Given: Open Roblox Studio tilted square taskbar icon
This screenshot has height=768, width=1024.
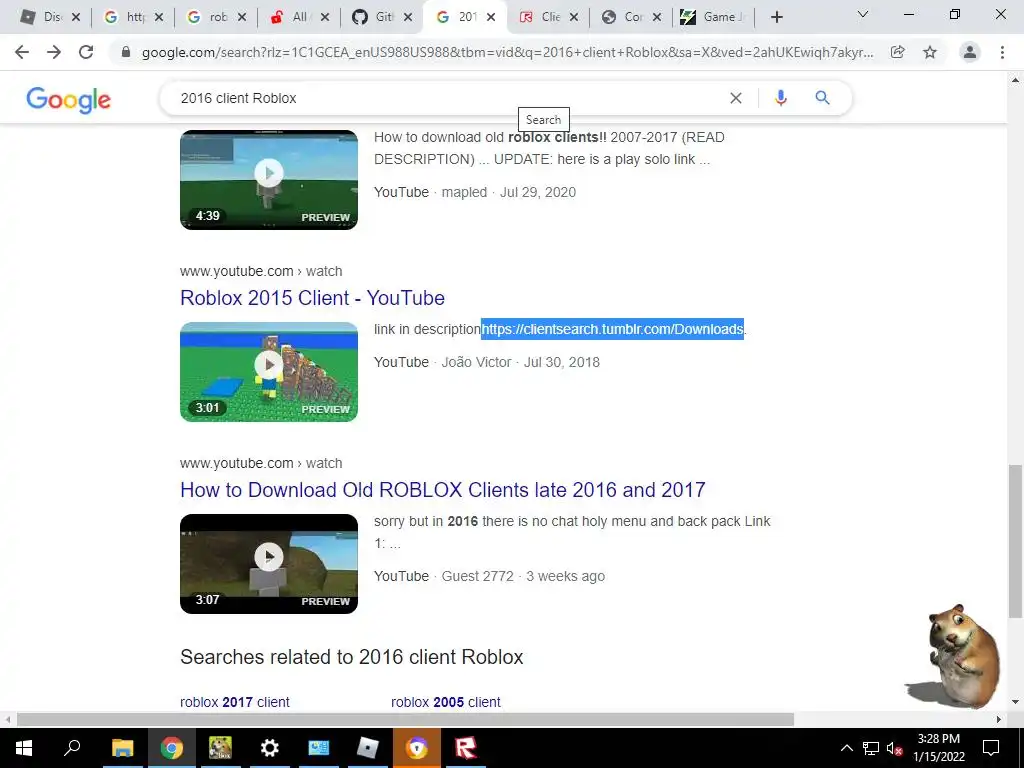Looking at the screenshot, I should (368, 748).
